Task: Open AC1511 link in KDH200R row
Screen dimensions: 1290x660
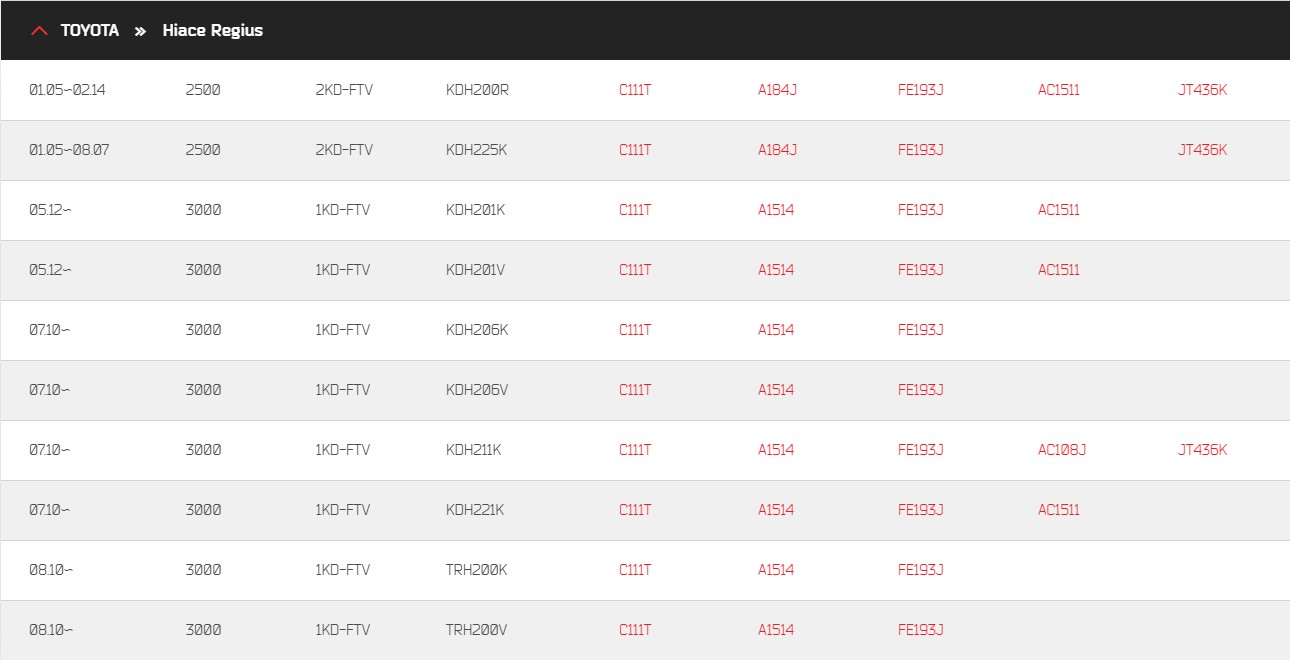Action: [x=1059, y=90]
